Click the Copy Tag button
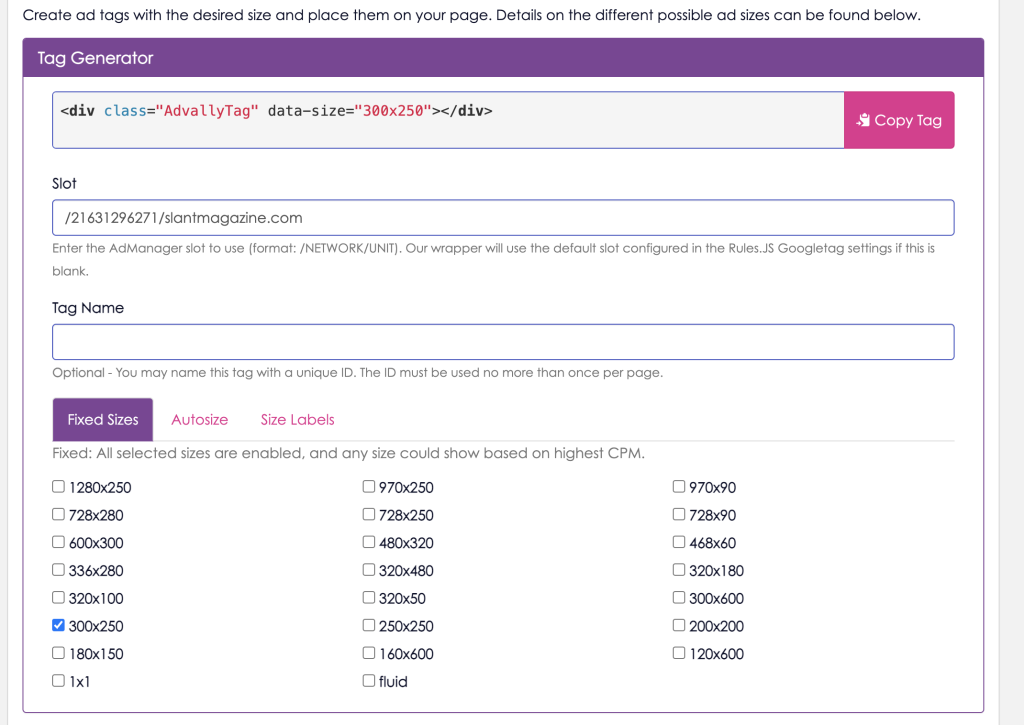Image resolution: width=1024 pixels, height=725 pixels. pos(899,120)
